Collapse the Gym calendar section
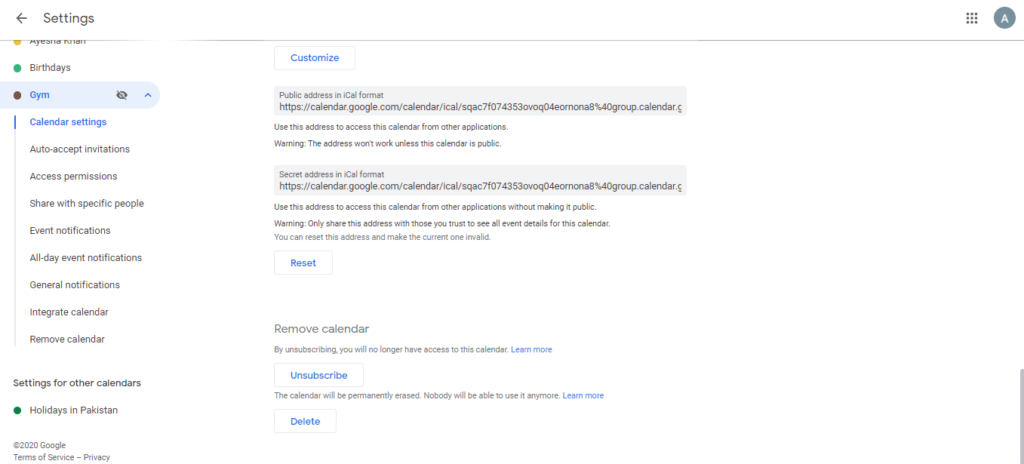Viewport: 1024px width, 464px height. click(148, 95)
